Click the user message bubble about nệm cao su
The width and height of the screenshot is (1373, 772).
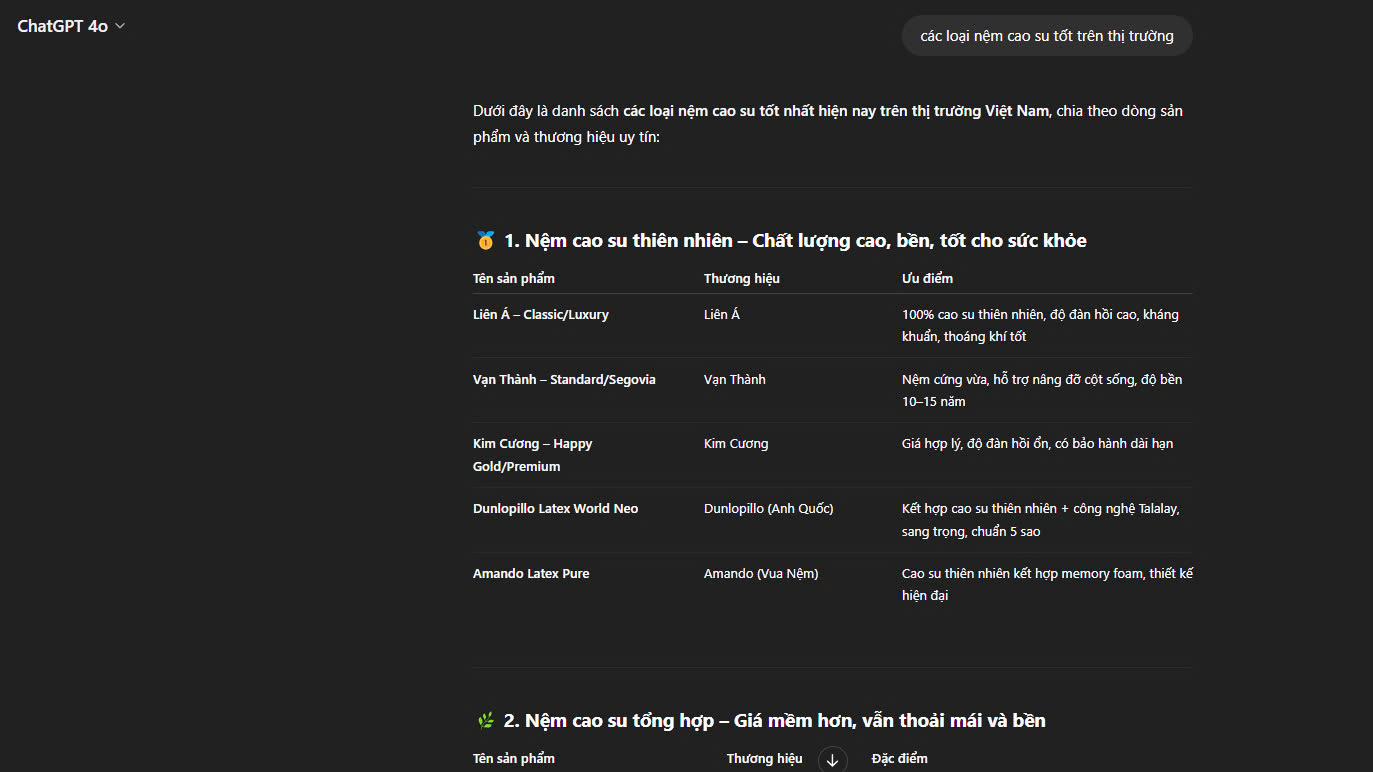coord(1047,36)
